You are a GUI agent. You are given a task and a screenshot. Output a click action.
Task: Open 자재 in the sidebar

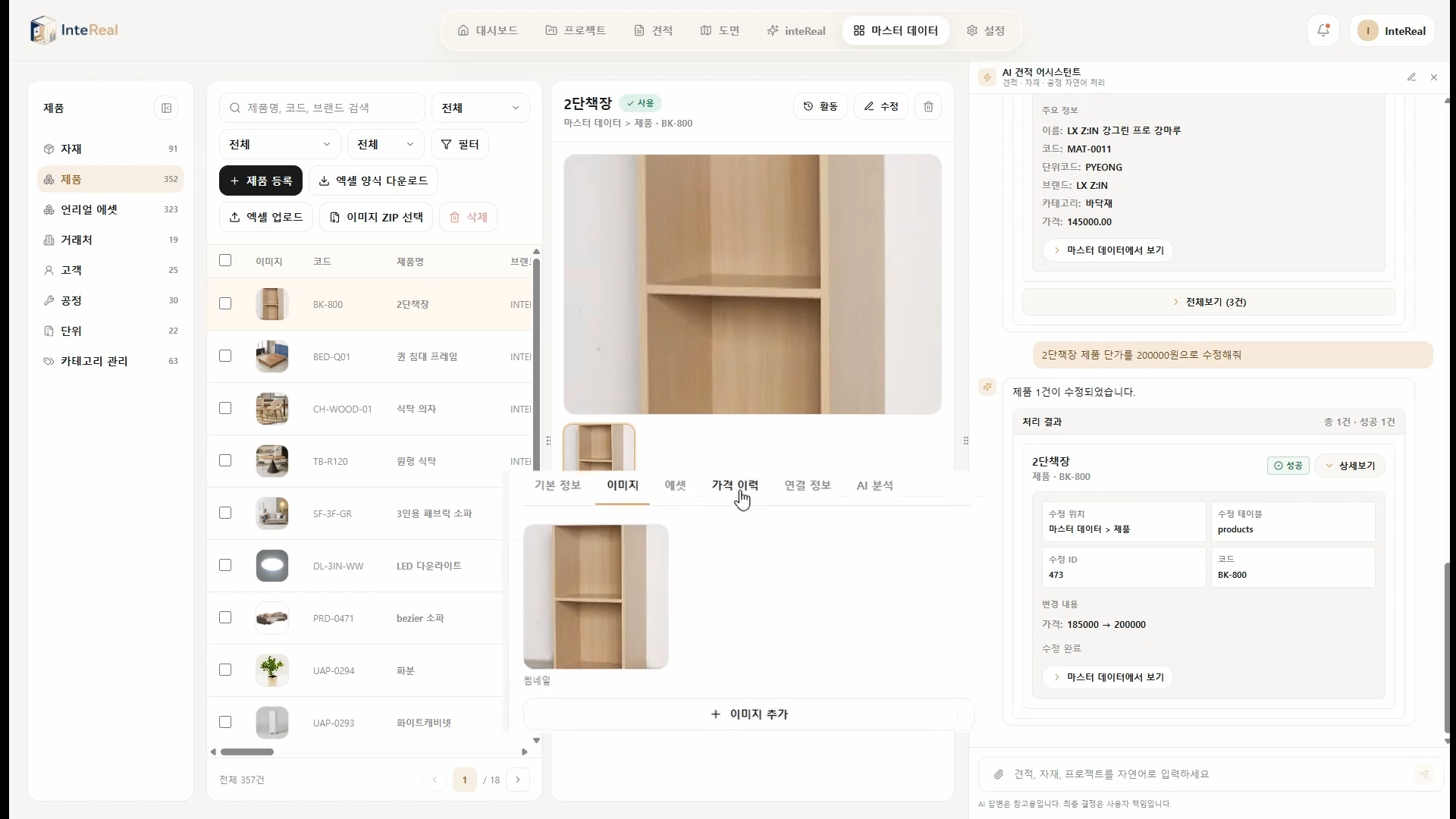tap(111, 149)
